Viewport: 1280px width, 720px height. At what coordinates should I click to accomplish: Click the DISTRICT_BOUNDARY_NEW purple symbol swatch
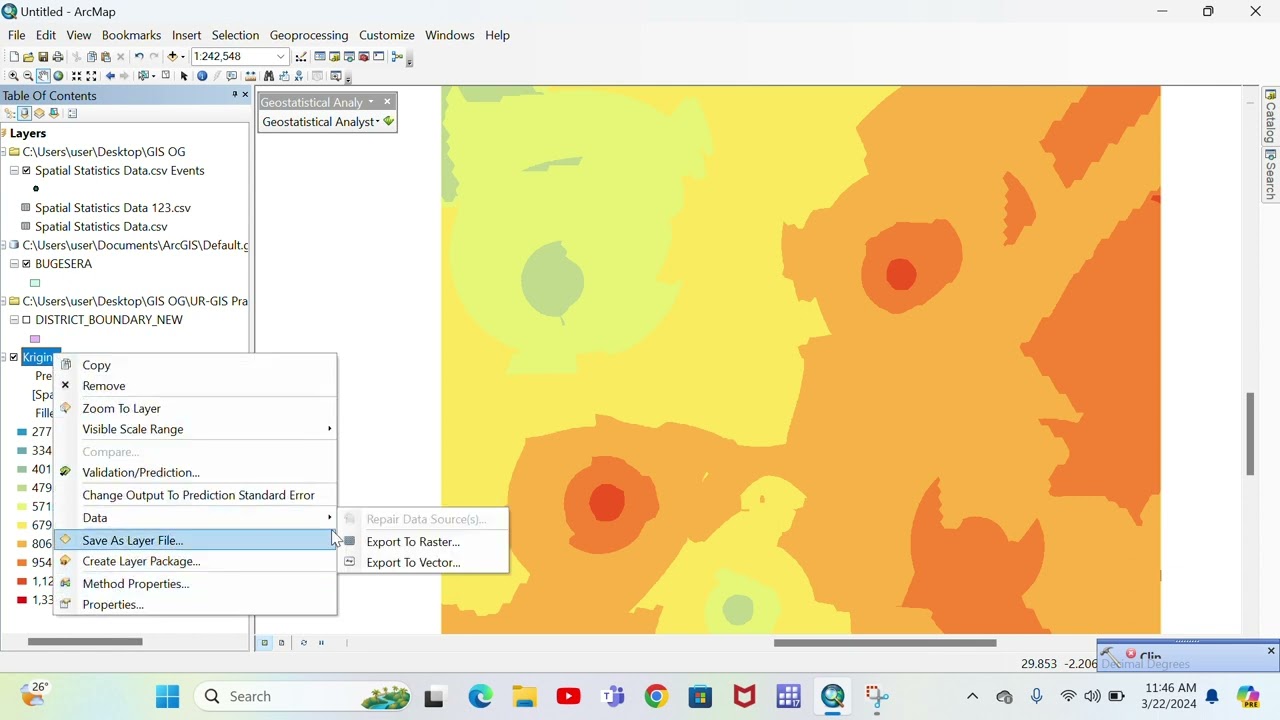pos(35,339)
